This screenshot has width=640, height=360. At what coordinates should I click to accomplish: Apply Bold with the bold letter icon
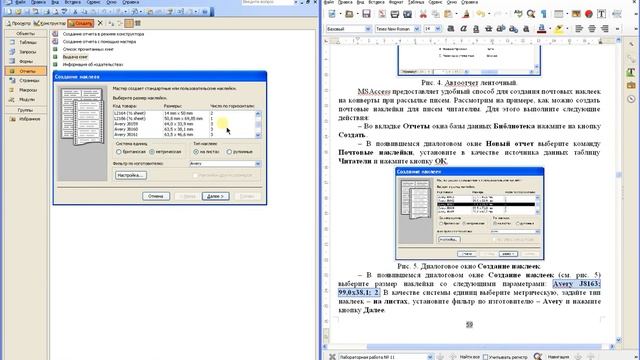click(451, 29)
